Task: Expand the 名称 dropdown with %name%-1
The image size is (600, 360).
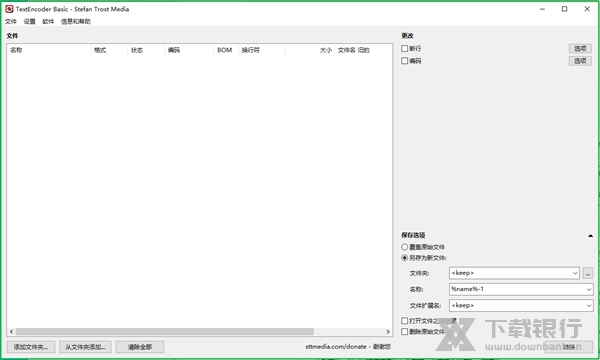Action: coord(589,289)
